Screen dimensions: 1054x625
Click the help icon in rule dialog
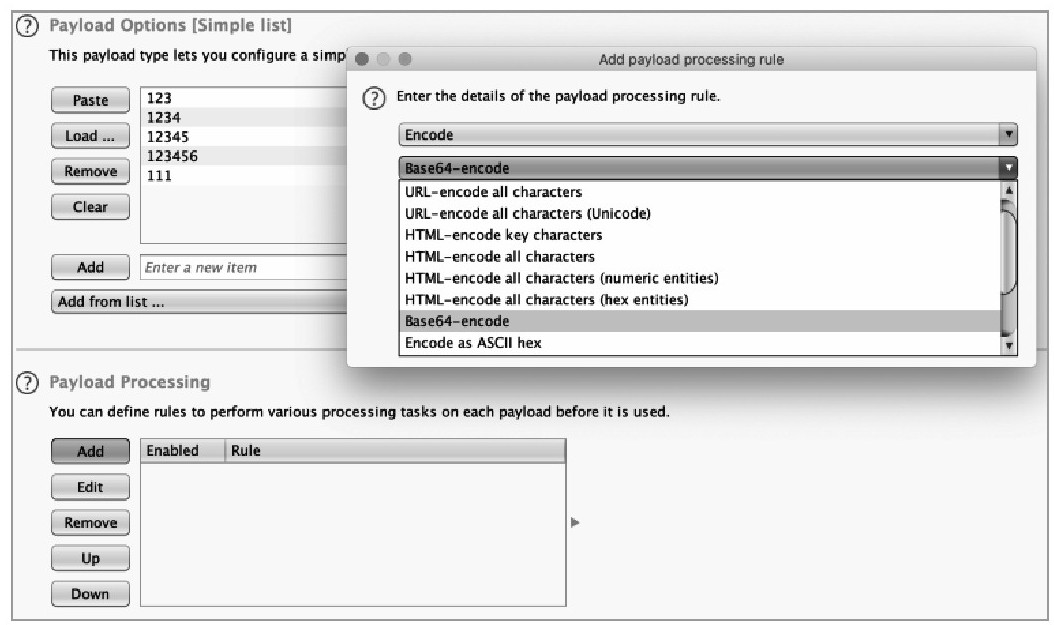(374, 98)
